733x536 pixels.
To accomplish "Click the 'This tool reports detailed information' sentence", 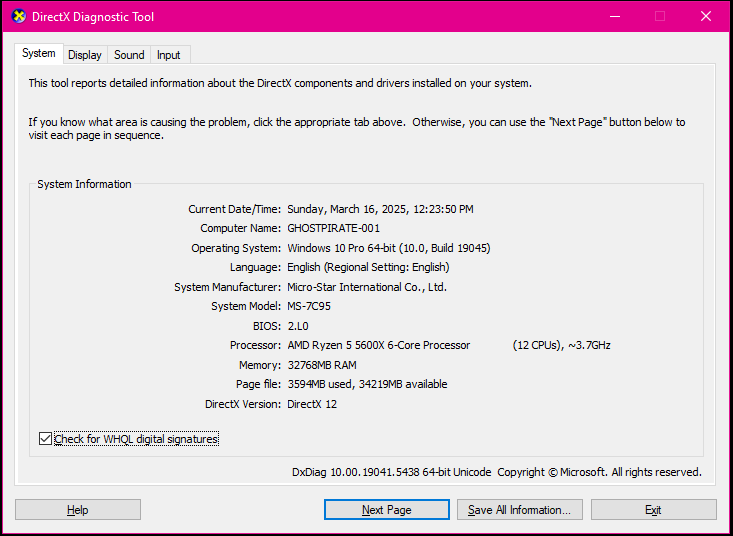I will [x=280, y=84].
